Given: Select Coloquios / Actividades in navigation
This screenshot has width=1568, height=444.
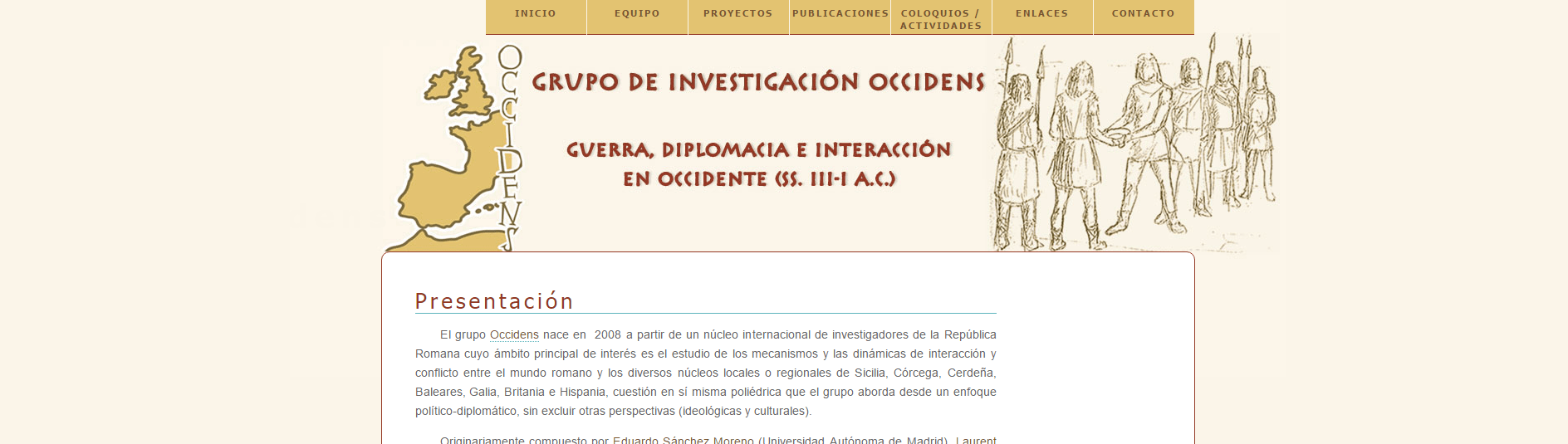Looking at the screenshot, I should pos(941,19).
